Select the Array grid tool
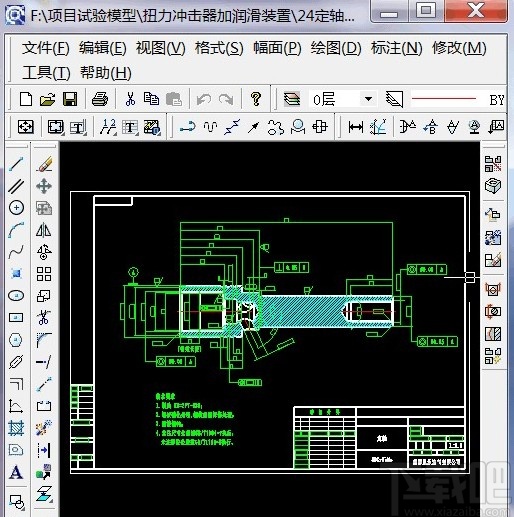This screenshot has width=514, height=517. [44, 274]
